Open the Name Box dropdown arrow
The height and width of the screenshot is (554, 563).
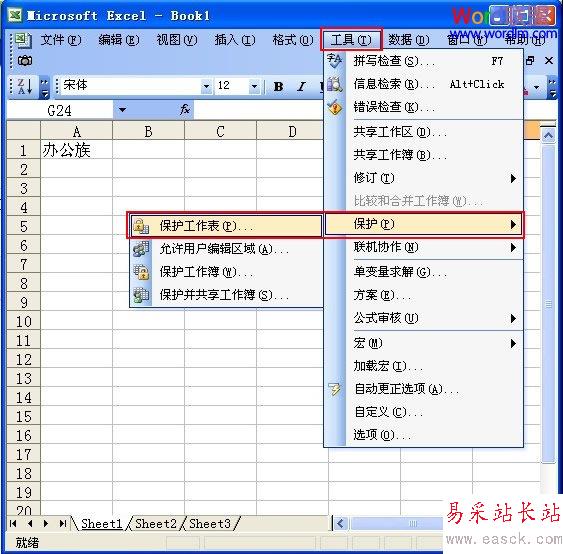pos(122,110)
